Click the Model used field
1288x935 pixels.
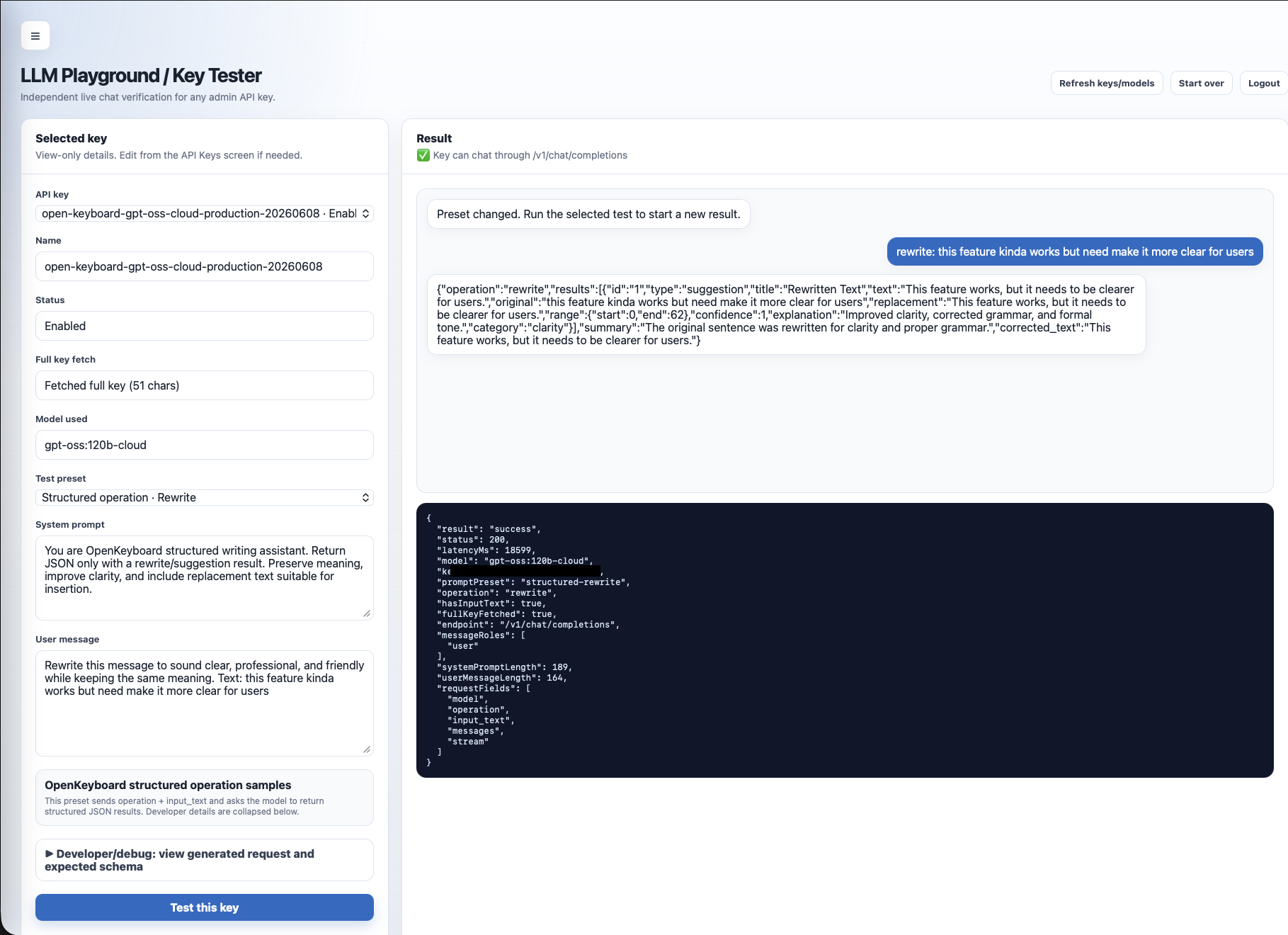click(x=205, y=445)
